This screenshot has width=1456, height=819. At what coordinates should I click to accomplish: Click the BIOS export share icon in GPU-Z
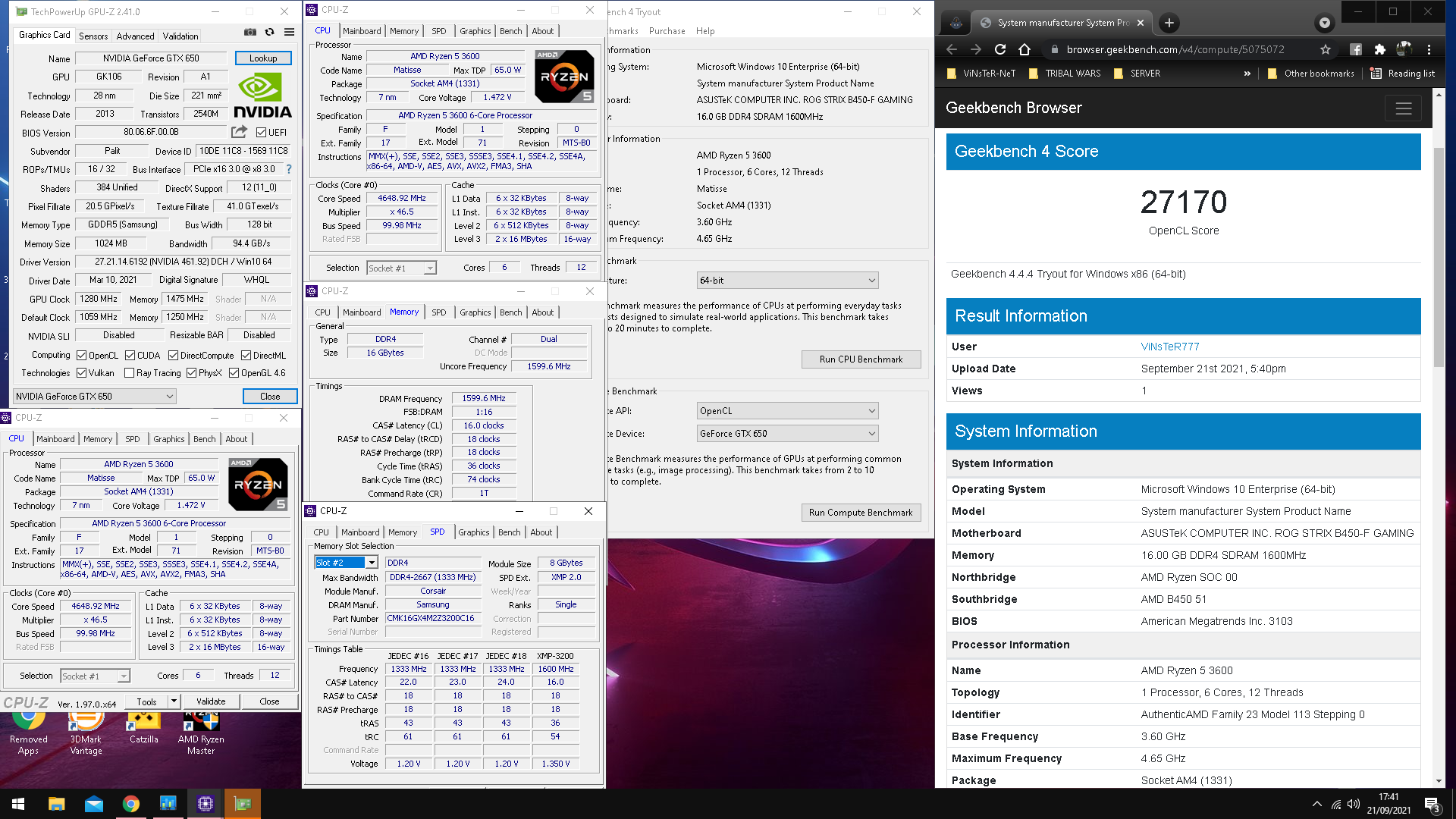click(240, 132)
